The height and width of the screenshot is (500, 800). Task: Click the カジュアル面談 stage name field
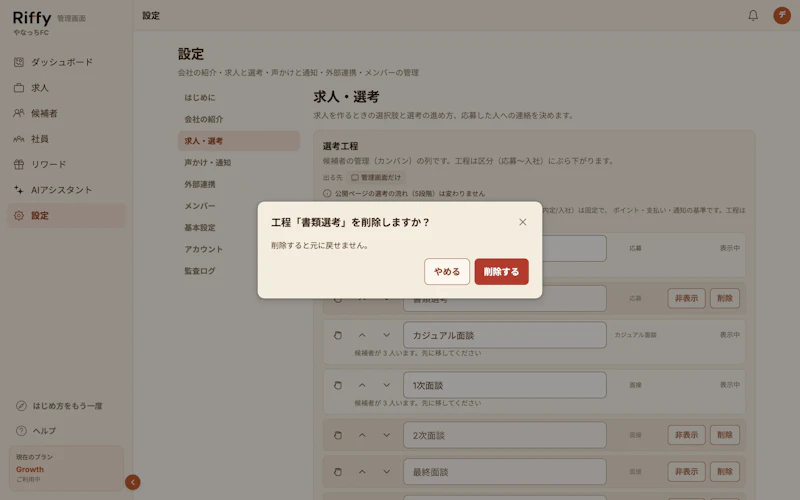point(505,335)
